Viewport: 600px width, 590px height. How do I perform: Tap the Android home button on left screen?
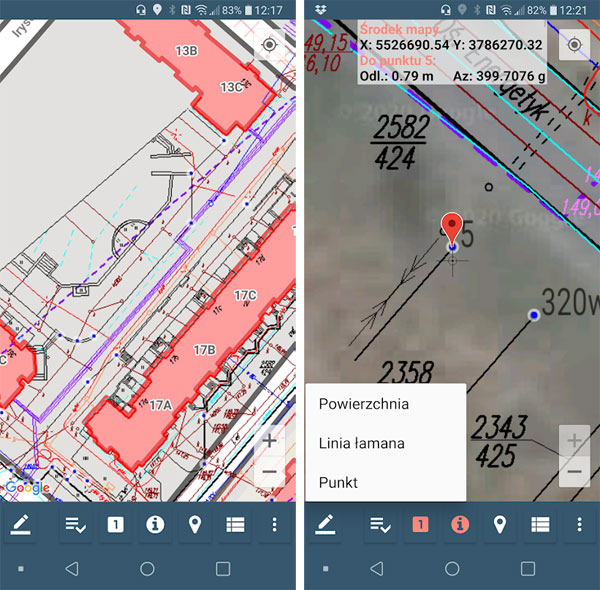(x=147, y=569)
